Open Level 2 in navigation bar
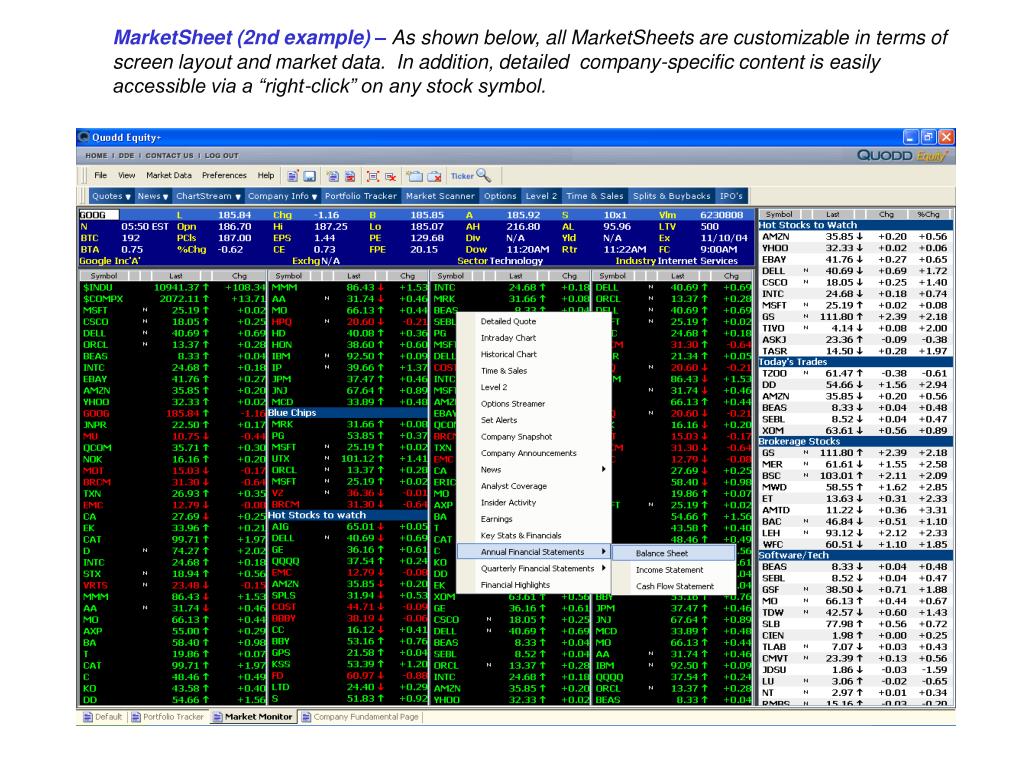1024x768 pixels. [541, 196]
